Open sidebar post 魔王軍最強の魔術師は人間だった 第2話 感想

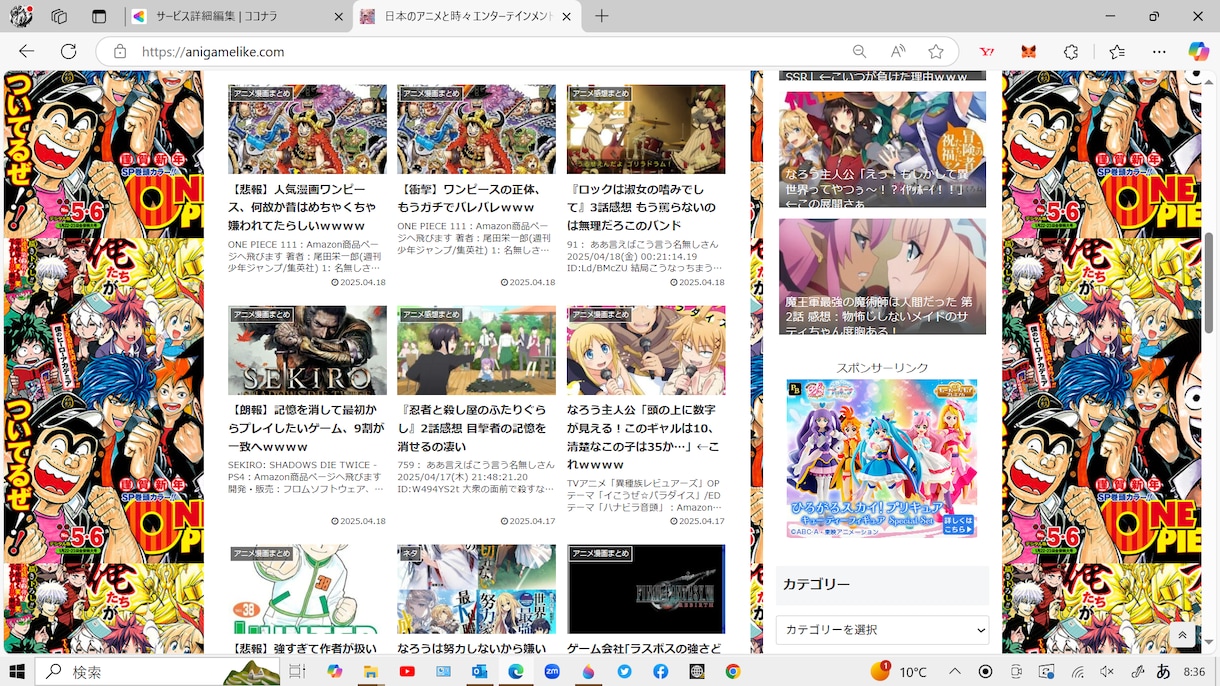coord(882,277)
